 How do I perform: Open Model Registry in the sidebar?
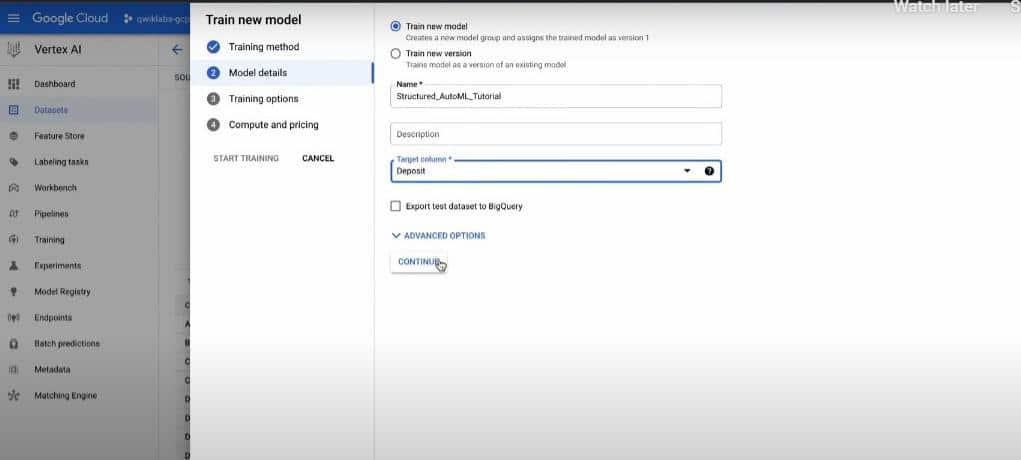[62, 292]
